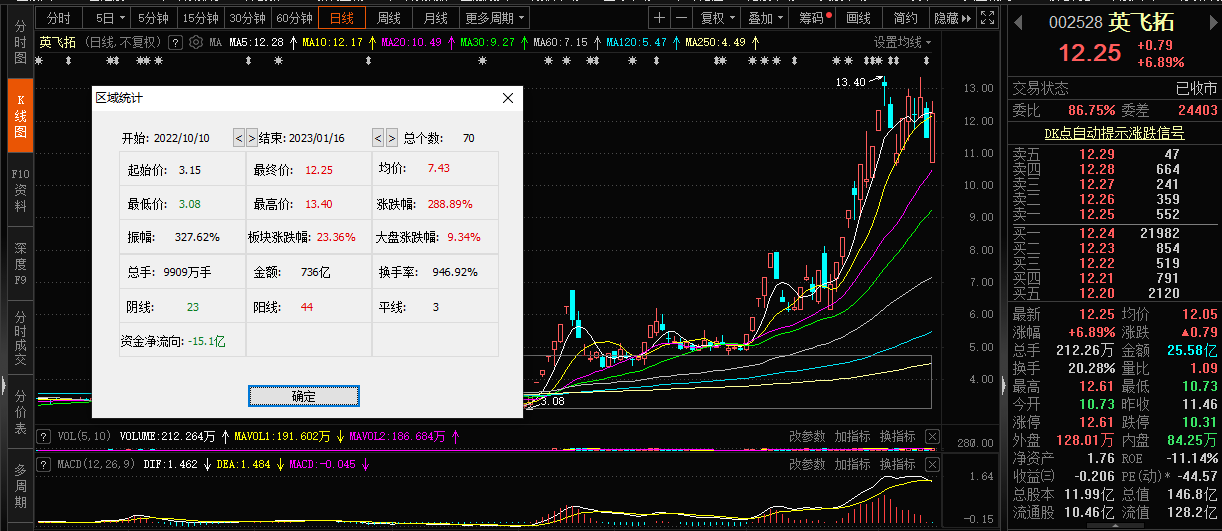The height and width of the screenshot is (531, 1222).
Task: Open the 更多周期 dropdown
Action: [495, 18]
